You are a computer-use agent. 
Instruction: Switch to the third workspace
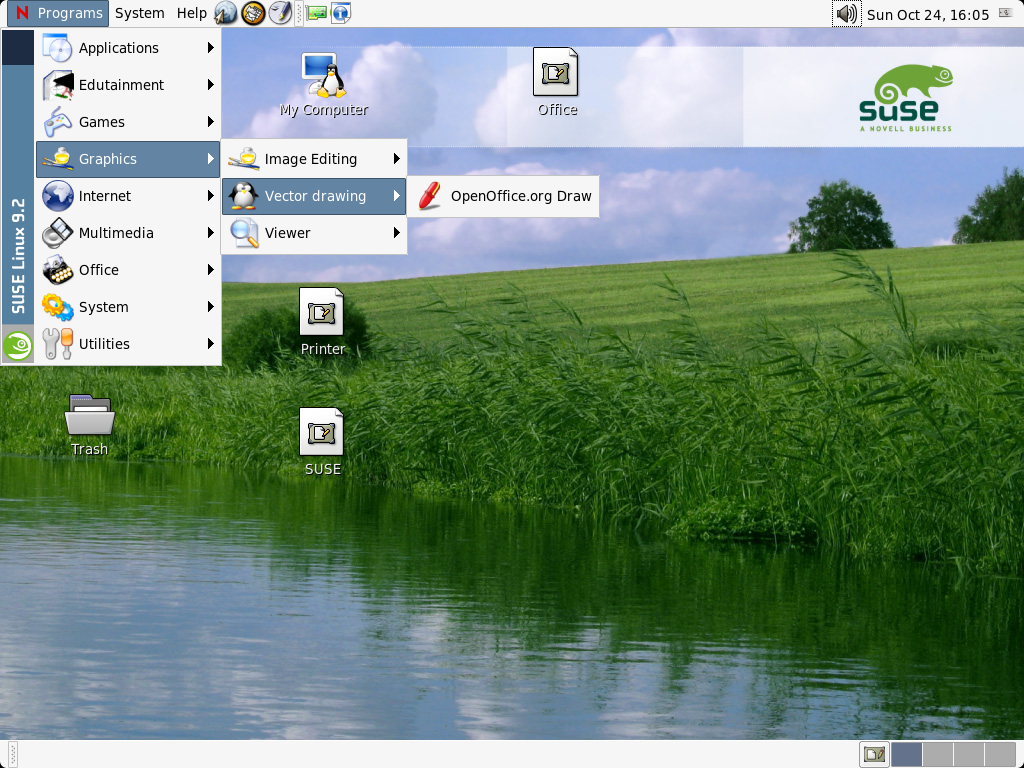tap(968, 754)
